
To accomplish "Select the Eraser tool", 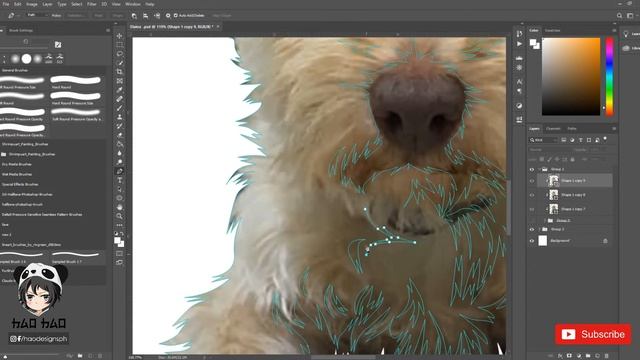I will click(x=120, y=135).
